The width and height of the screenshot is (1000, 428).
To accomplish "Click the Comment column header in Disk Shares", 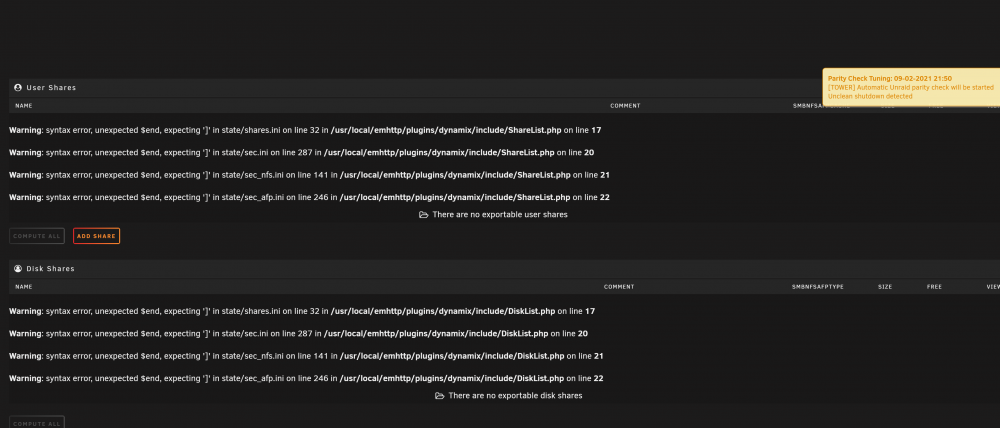I will [619, 287].
